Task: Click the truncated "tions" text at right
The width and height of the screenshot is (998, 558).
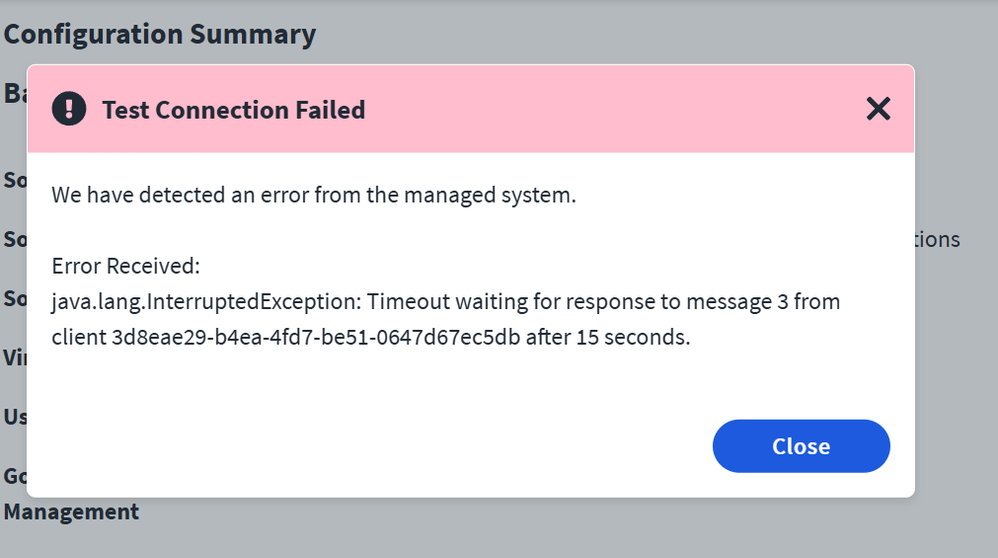Action: click(937, 240)
